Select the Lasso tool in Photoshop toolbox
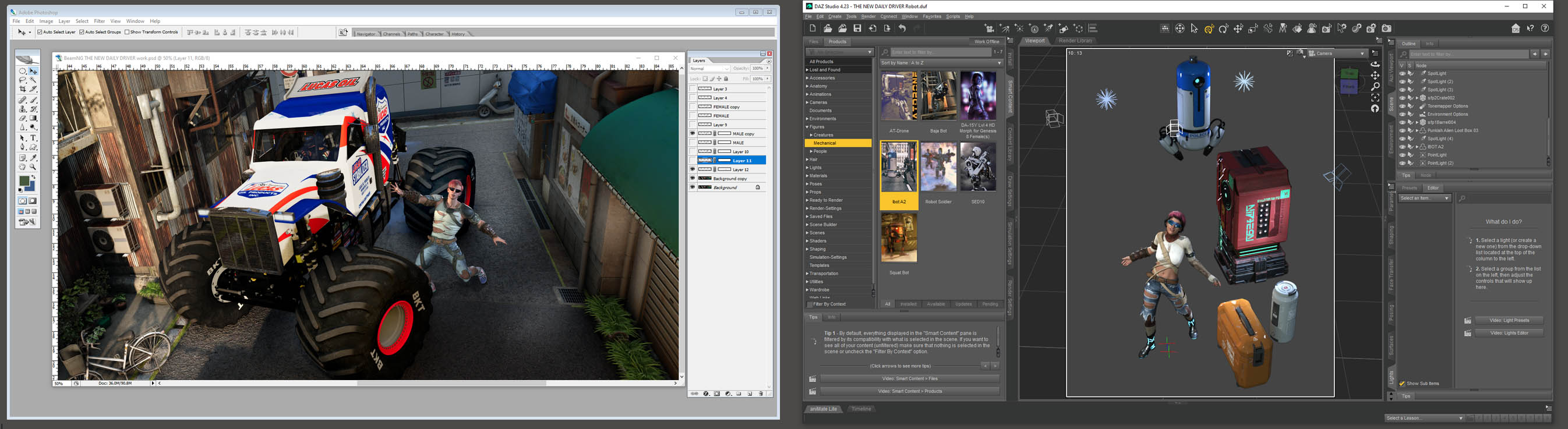The image size is (1568, 429). pyautogui.click(x=23, y=80)
